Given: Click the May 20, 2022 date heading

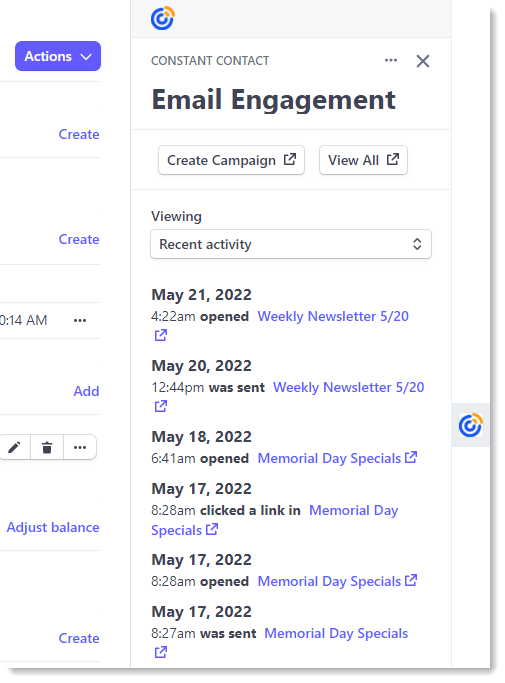Looking at the screenshot, I should pos(201,366).
